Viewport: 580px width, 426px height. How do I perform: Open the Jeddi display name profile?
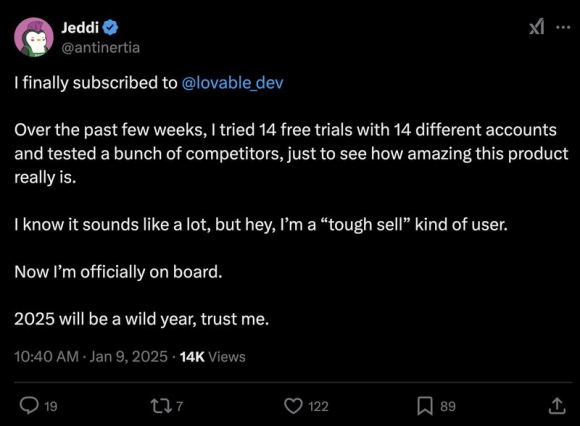pos(80,28)
